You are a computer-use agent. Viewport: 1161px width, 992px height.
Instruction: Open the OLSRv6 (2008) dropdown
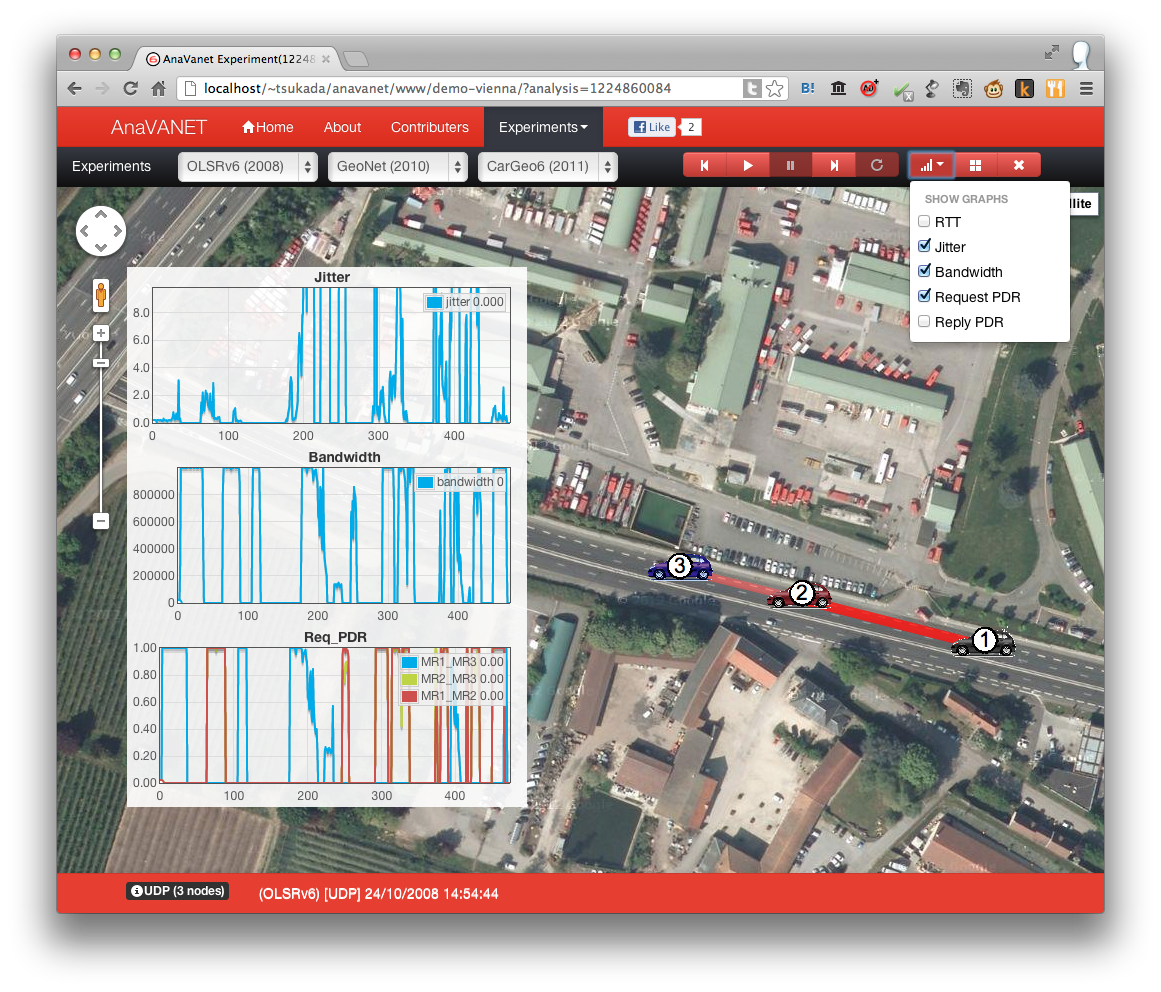pos(247,167)
